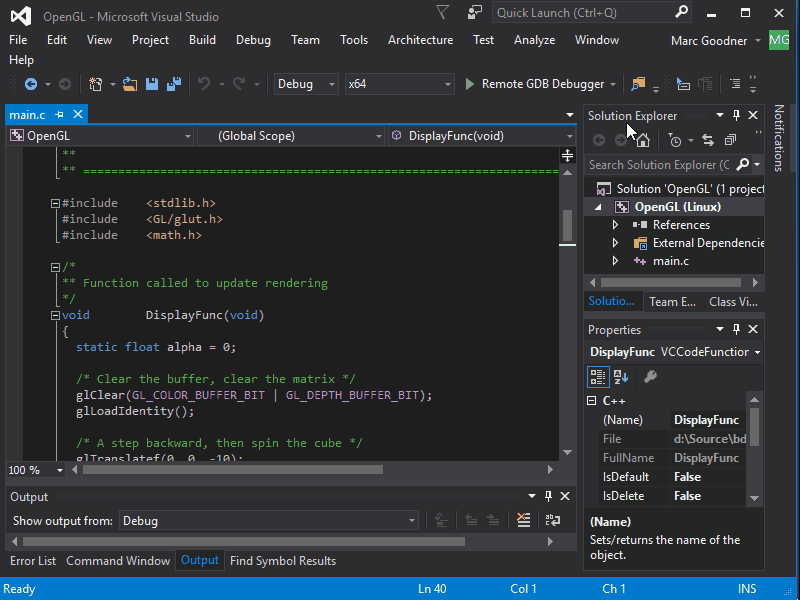
Task: Click Sync with Active Document in Solution Explorer
Action: pyautogui.click(x=709, y=139)
